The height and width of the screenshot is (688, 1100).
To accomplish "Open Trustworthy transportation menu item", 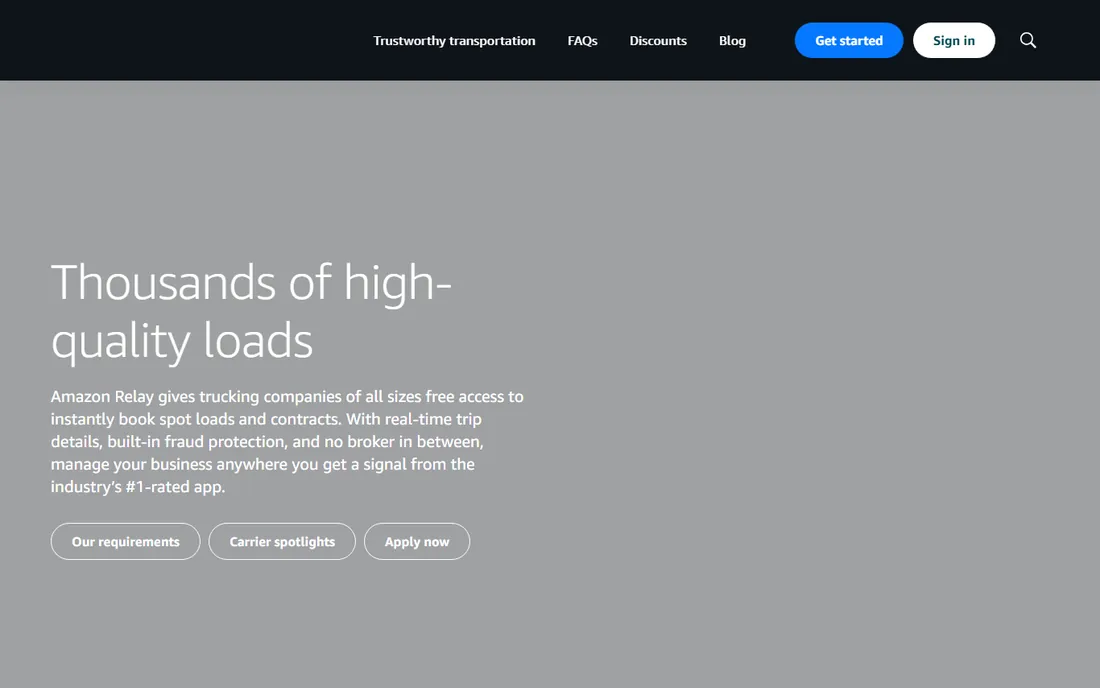I will coord(454,41).
